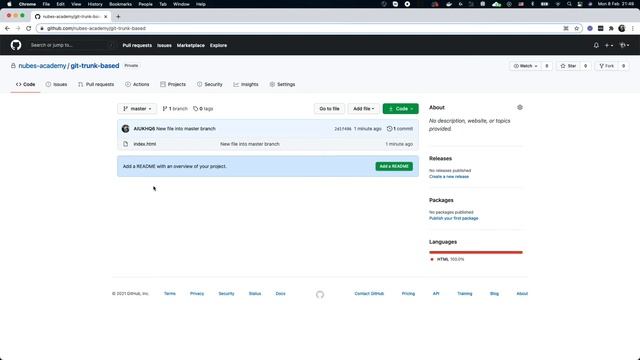Open the Pricing footer link
This screenshot has width=640, height=360.
tap(408, 293)
